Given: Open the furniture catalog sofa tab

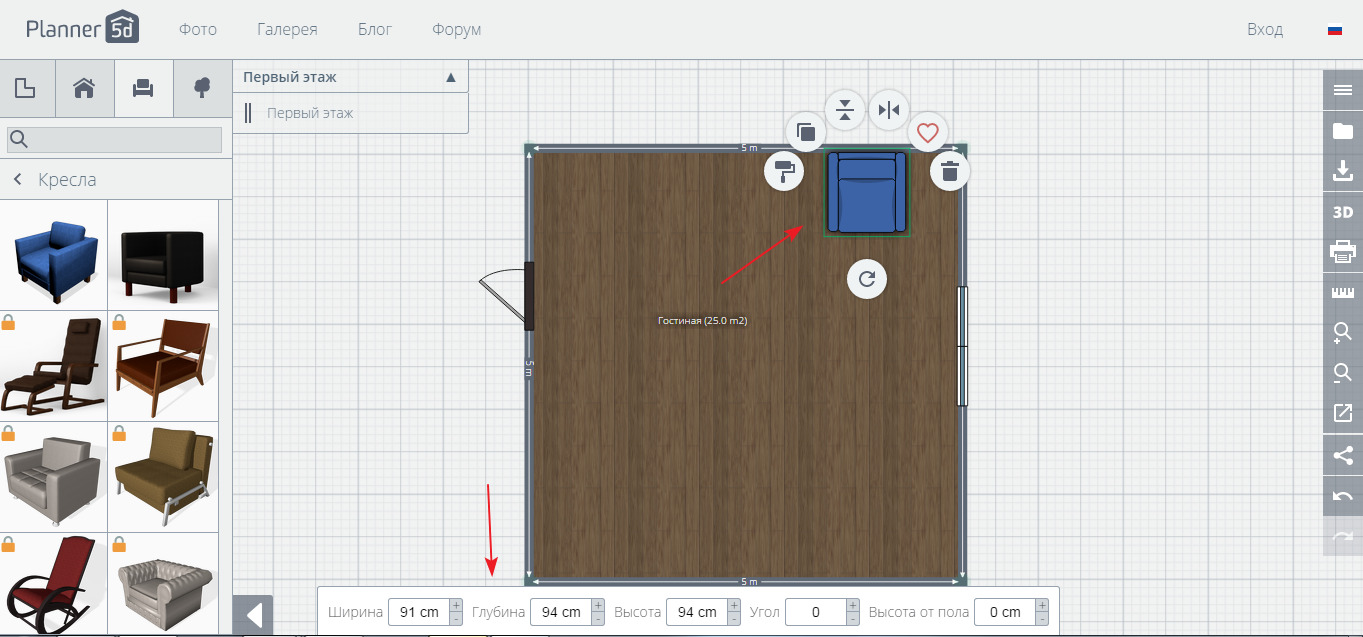Looking at the screenshot, I should click(x=143, y=88).
